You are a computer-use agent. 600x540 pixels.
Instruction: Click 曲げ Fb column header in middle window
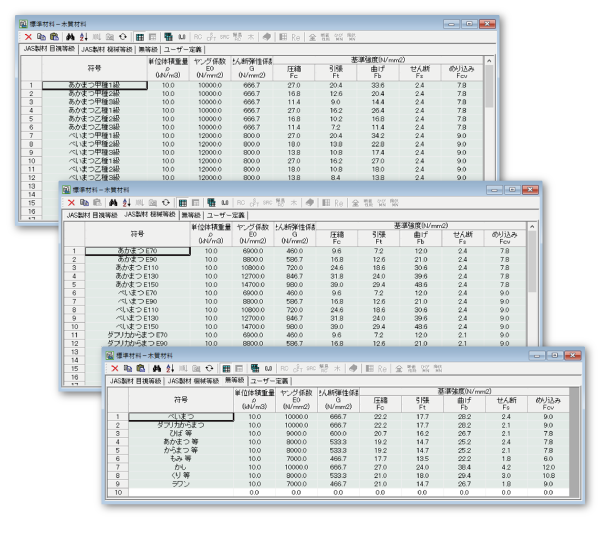421,238
